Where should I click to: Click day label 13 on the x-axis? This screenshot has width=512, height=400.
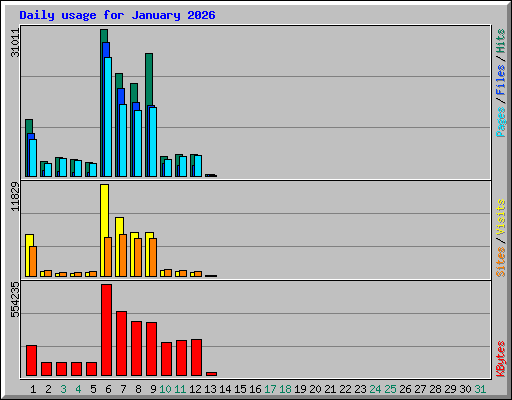210,389
